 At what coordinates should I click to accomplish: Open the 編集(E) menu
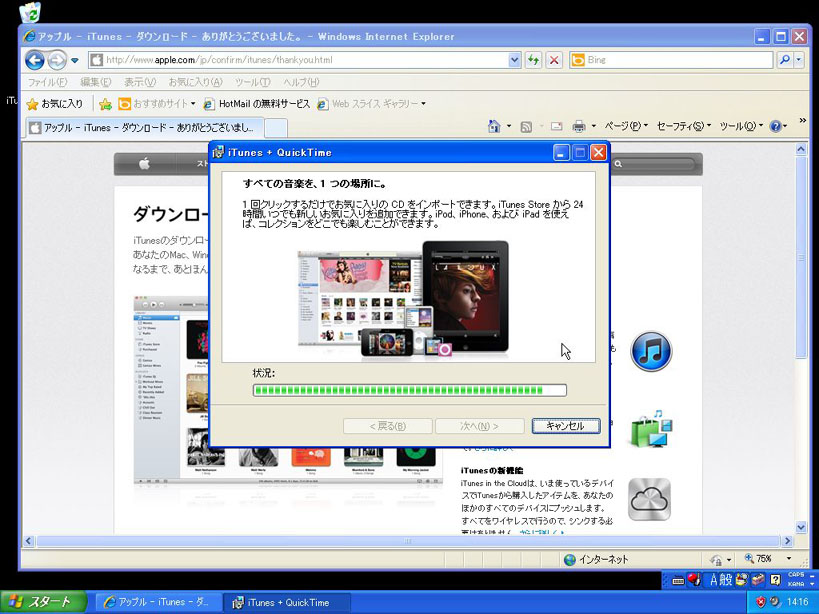click(x=96, y=82)
